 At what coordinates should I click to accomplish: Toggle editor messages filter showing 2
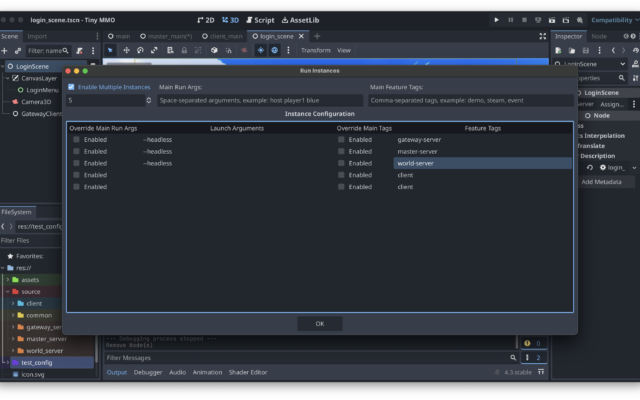[x=533, y=358]
